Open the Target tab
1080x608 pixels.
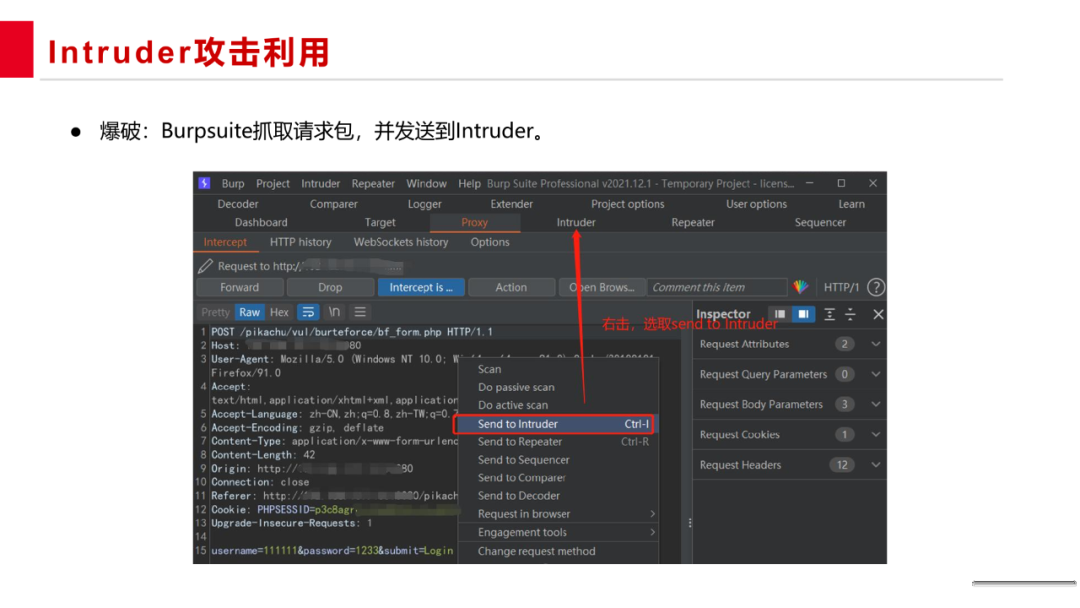click(x=380, y=222)
